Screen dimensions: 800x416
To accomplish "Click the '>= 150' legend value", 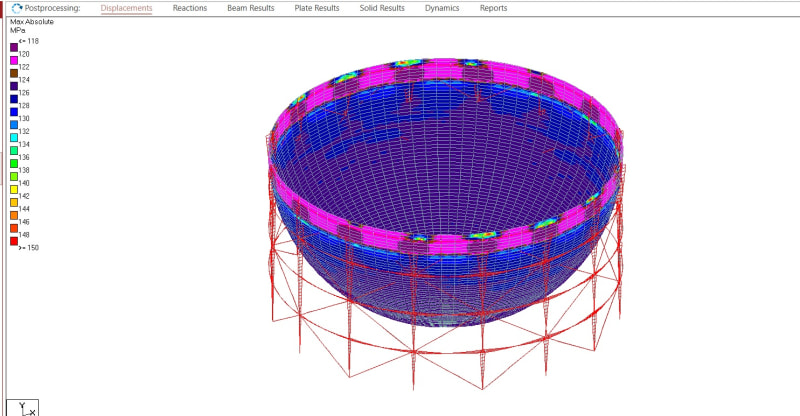I will pyautogui.click(x=29, y=248).
